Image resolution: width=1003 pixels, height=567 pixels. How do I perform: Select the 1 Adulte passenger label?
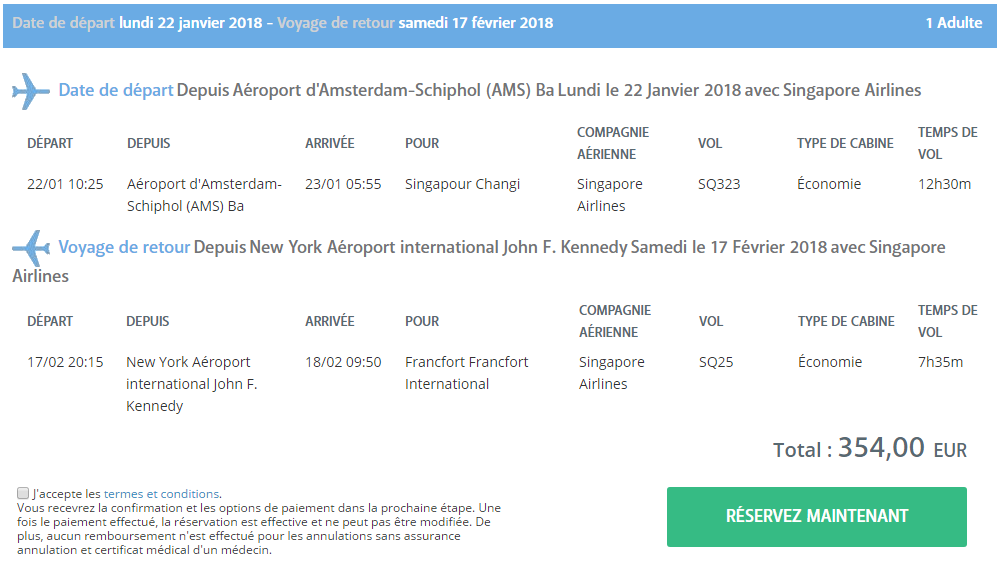click(954, 23)
